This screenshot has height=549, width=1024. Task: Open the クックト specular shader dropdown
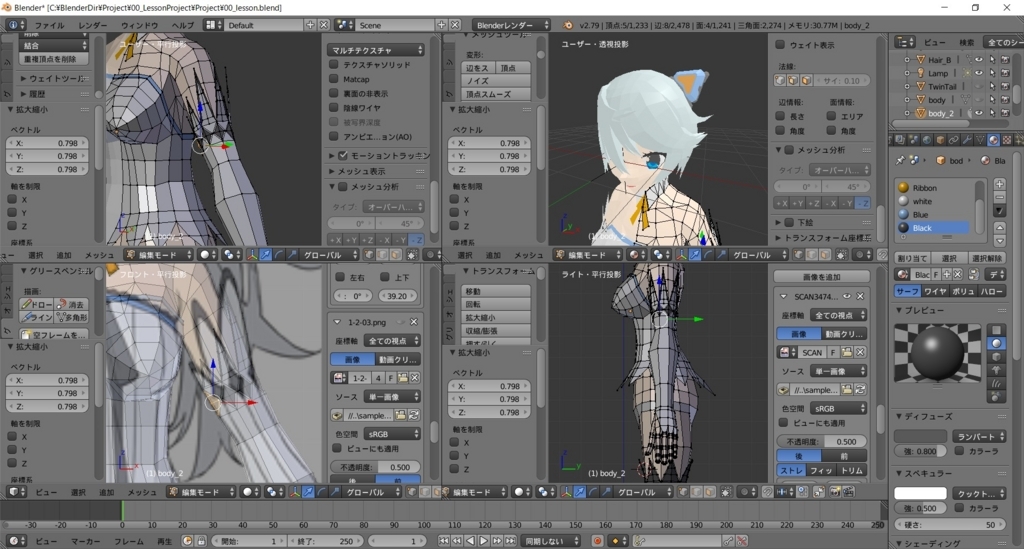point(978,493)
